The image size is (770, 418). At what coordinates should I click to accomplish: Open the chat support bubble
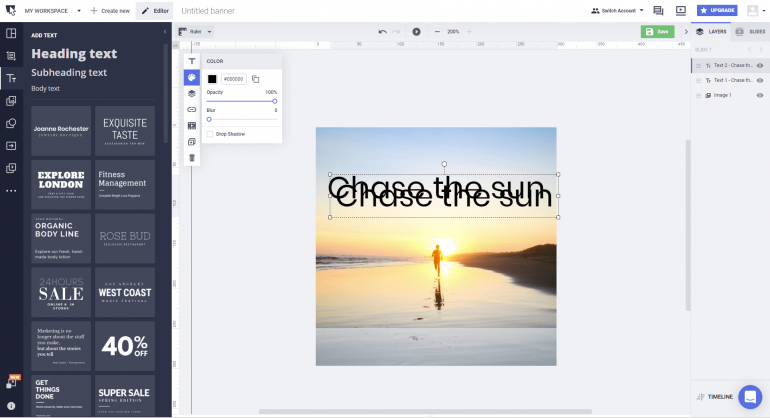point(749,397)
